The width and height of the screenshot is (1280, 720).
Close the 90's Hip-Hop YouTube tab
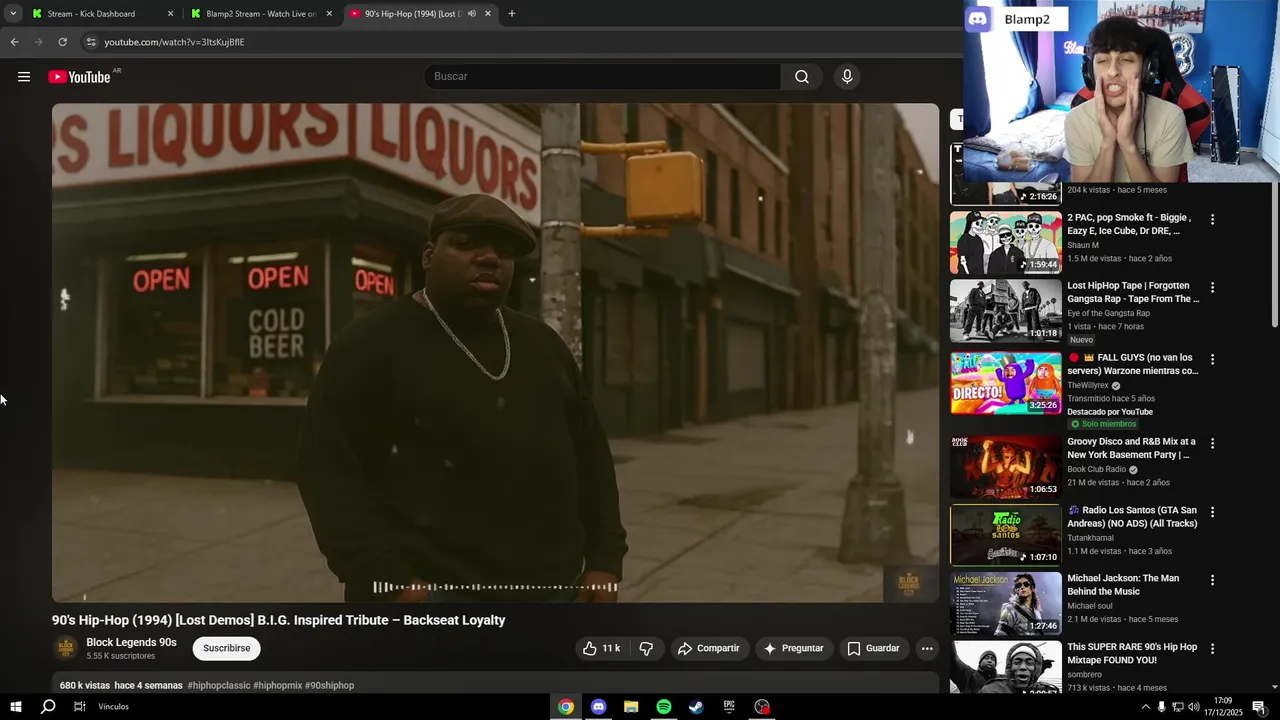pyautogui.click(x=488, y=14)
